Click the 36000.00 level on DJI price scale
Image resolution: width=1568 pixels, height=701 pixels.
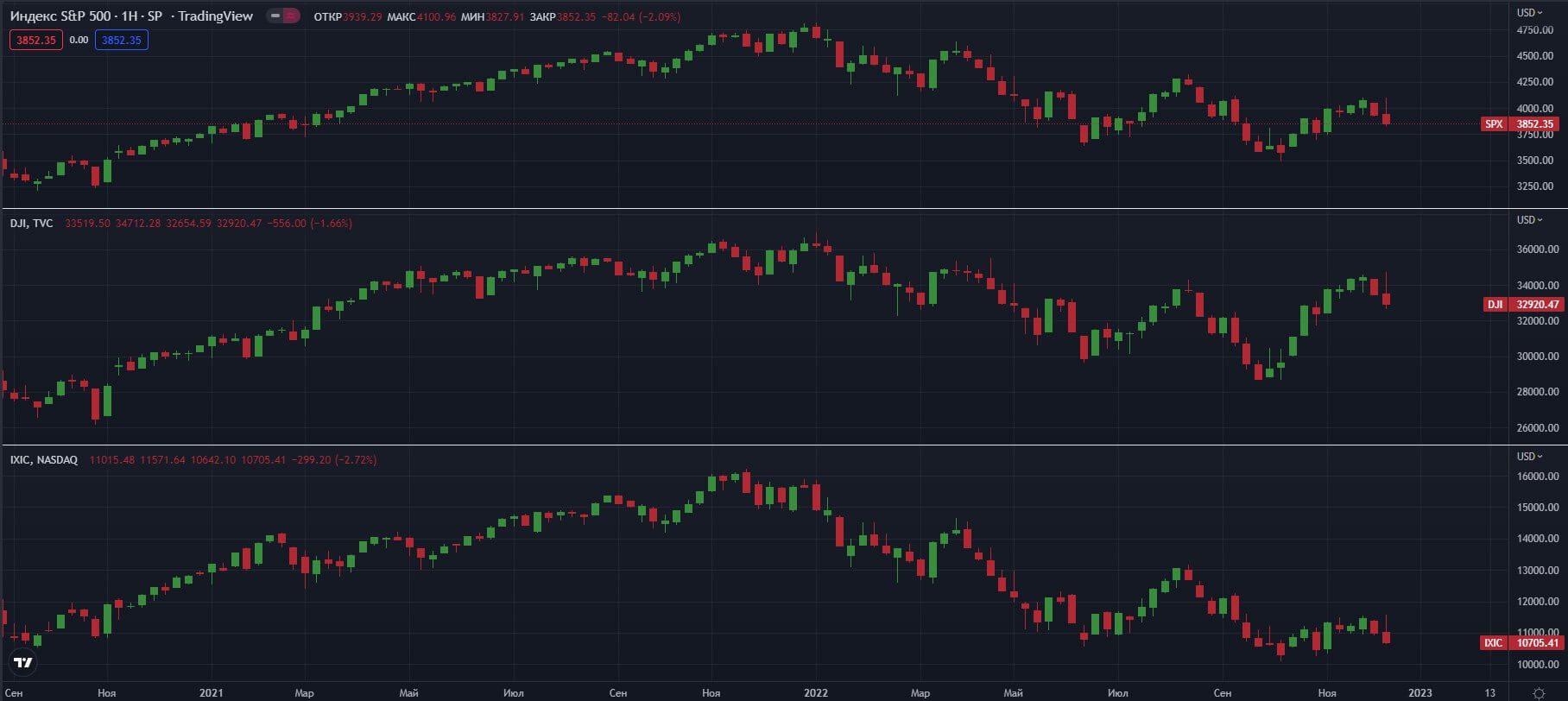pyautogui.click(x=1538, y=249)
